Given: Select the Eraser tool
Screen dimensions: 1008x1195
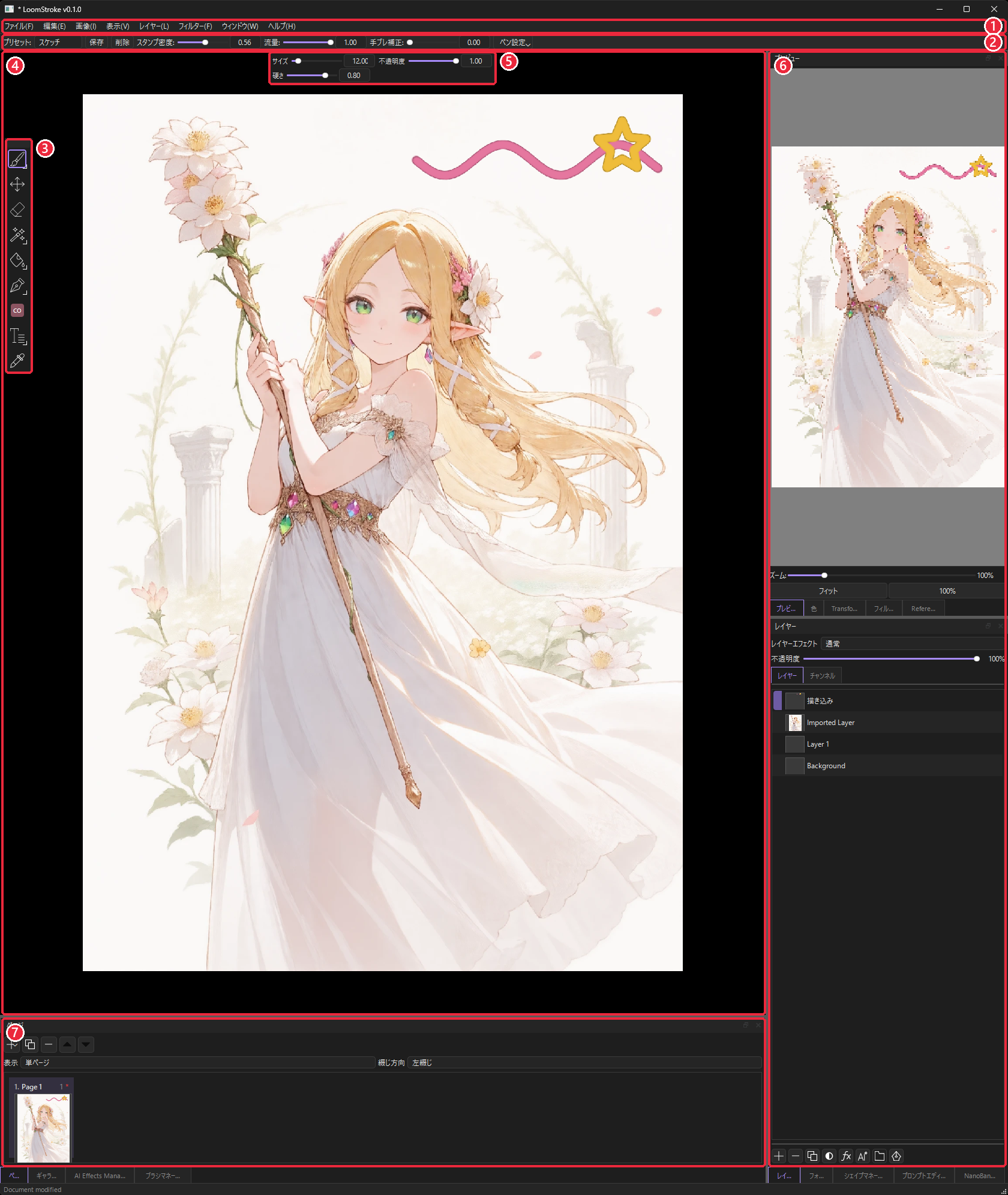Looking at the screenshot, I should 17,209.
